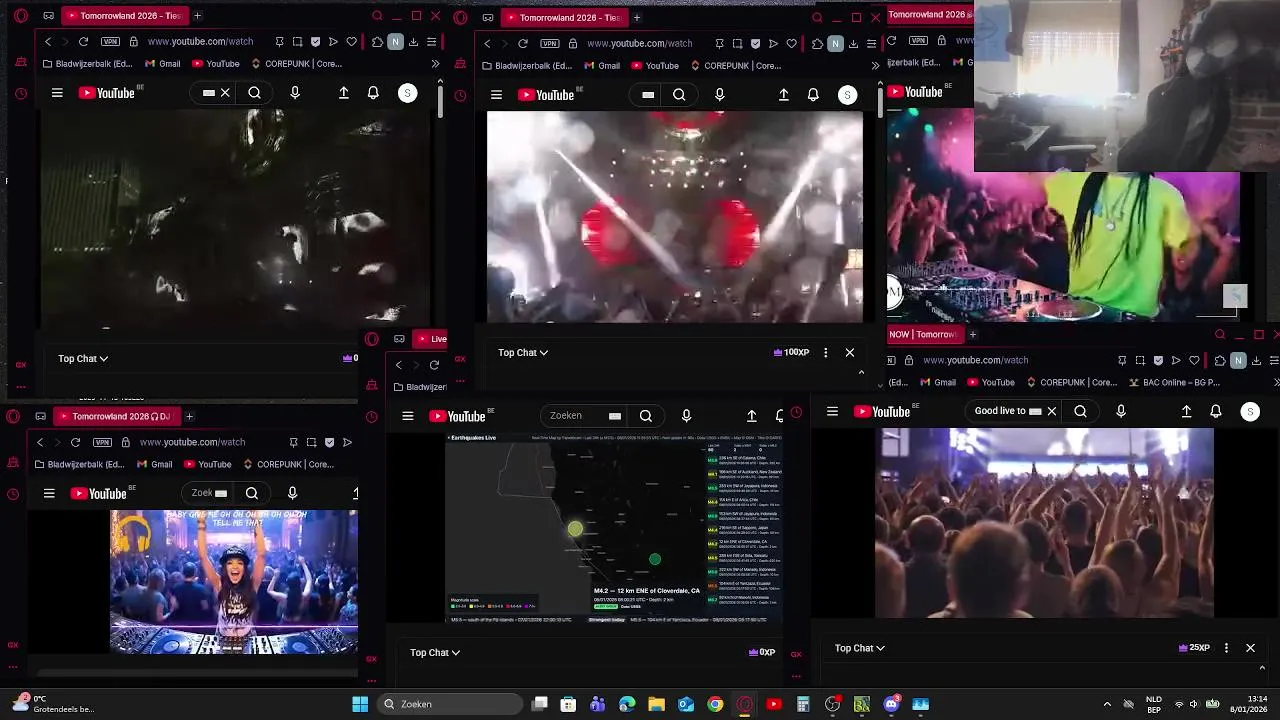
Task: Click 25XP badge in bottom-right window chat
Action: [x=1195, y=648]
